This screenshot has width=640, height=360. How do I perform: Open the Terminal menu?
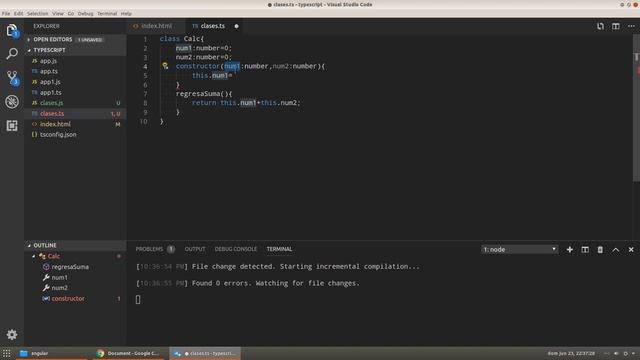tap(107, 13)
